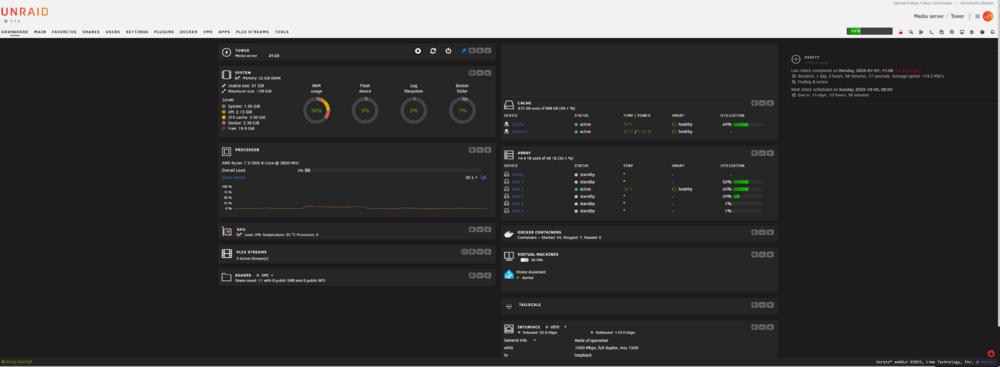Click the Flash device 3% gauge
The width and height of the screenshot is (1000, 367).
[365, 110]
